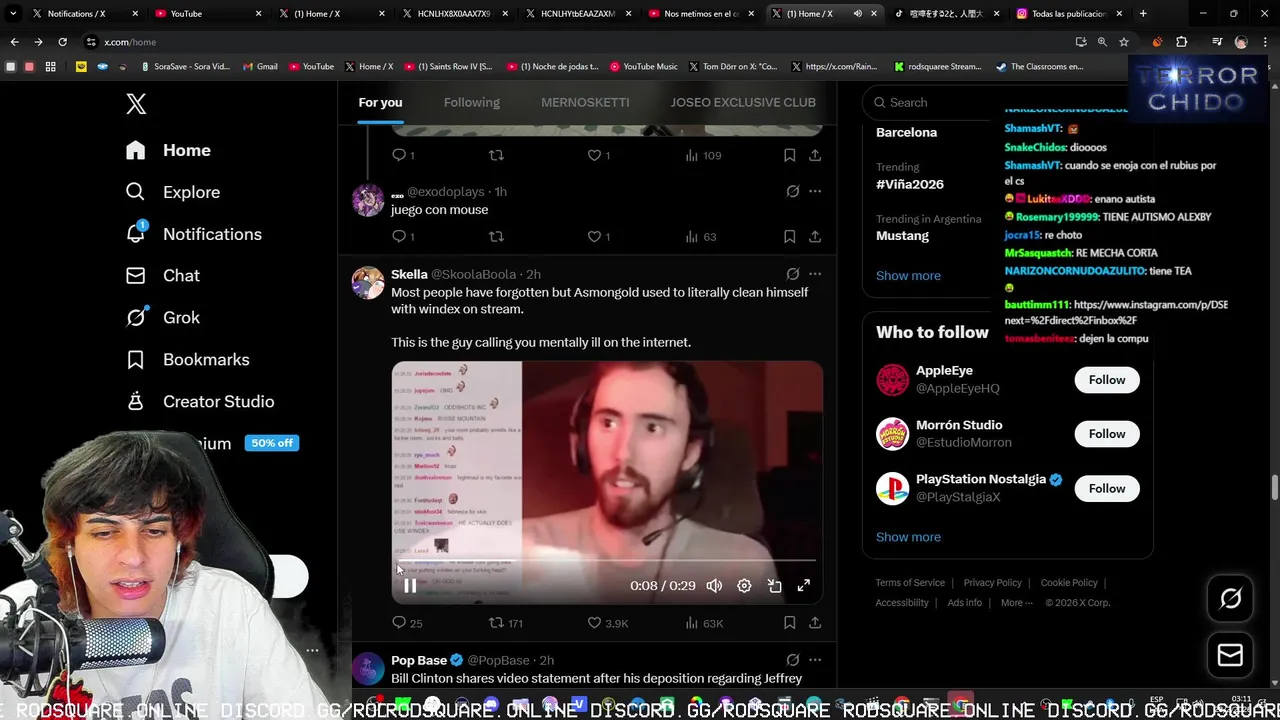
Task: Seek on the video progress bar
Action: [x=607, y=561]
